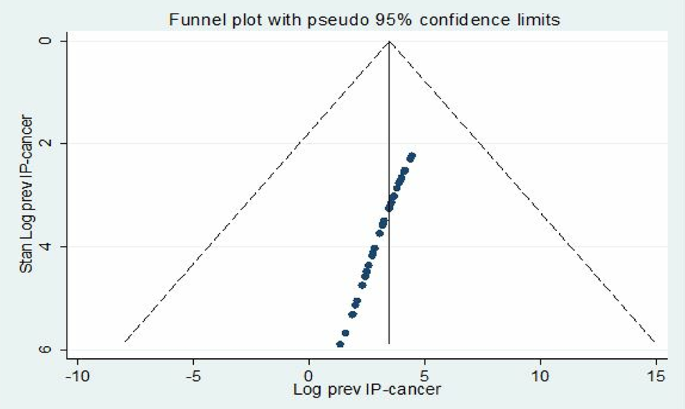685x409 pixels.
Task: Select the left dashed confidence limit line
Action: click(x=257, y=191)
